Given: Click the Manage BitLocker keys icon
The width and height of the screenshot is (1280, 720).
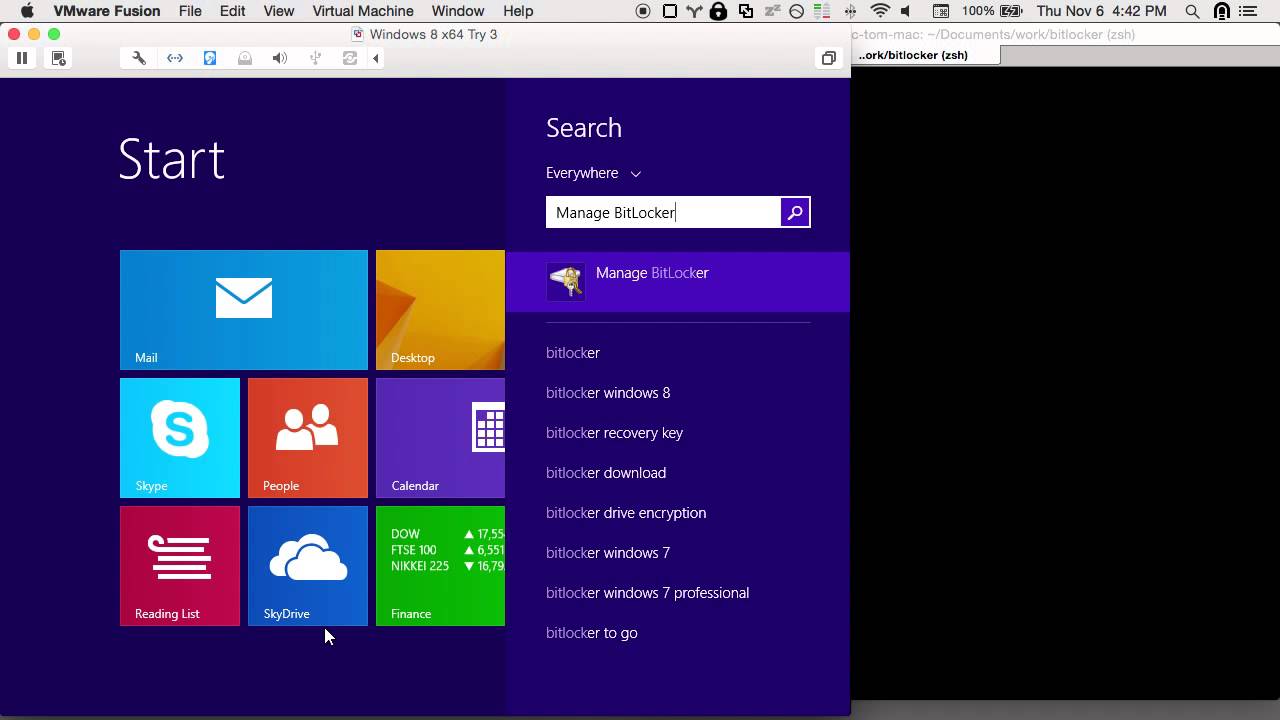Looking at the screenshot, I should tap(566, 282).
